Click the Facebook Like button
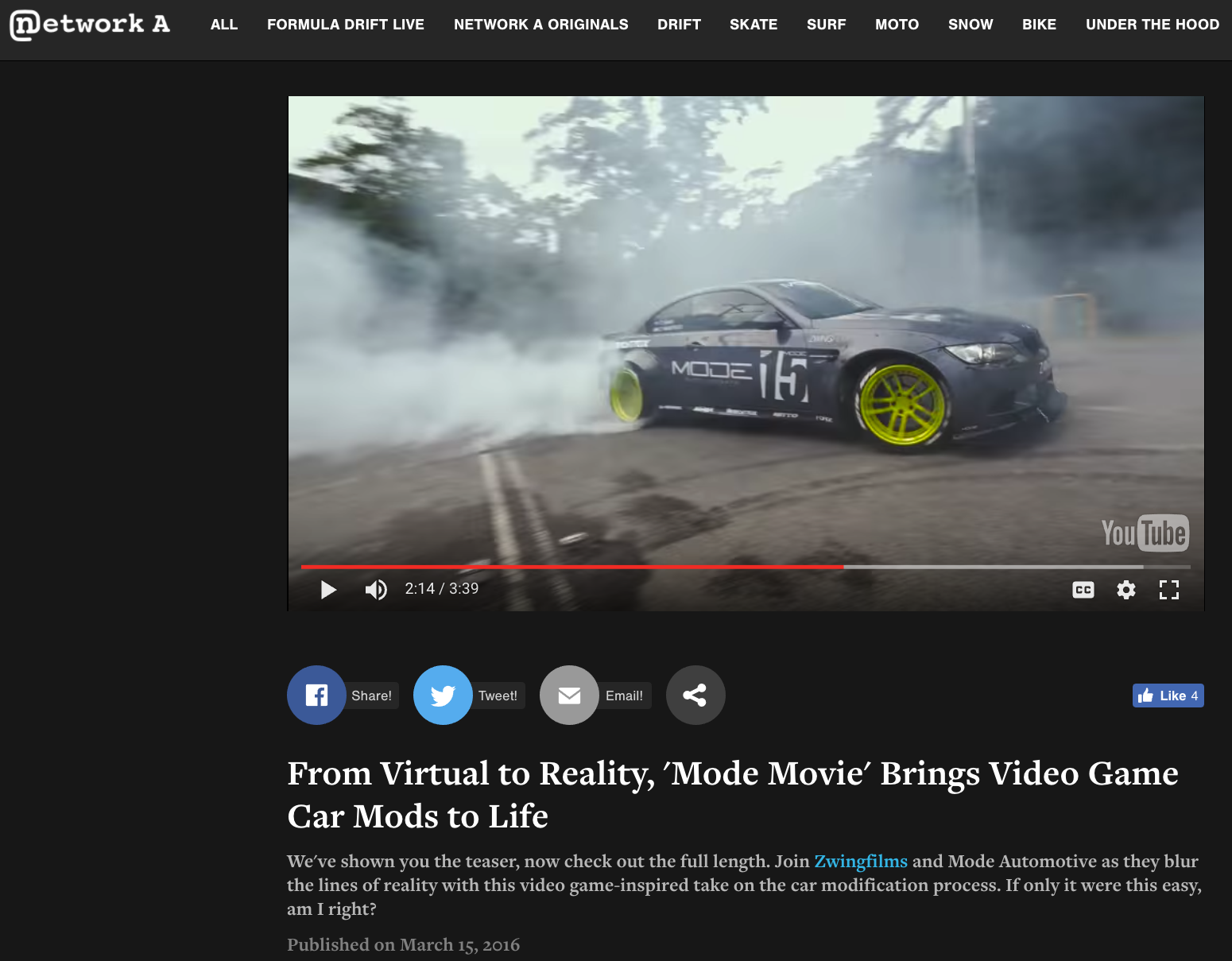This screenshot has height=961, width=1232. tap(1168, 696)
